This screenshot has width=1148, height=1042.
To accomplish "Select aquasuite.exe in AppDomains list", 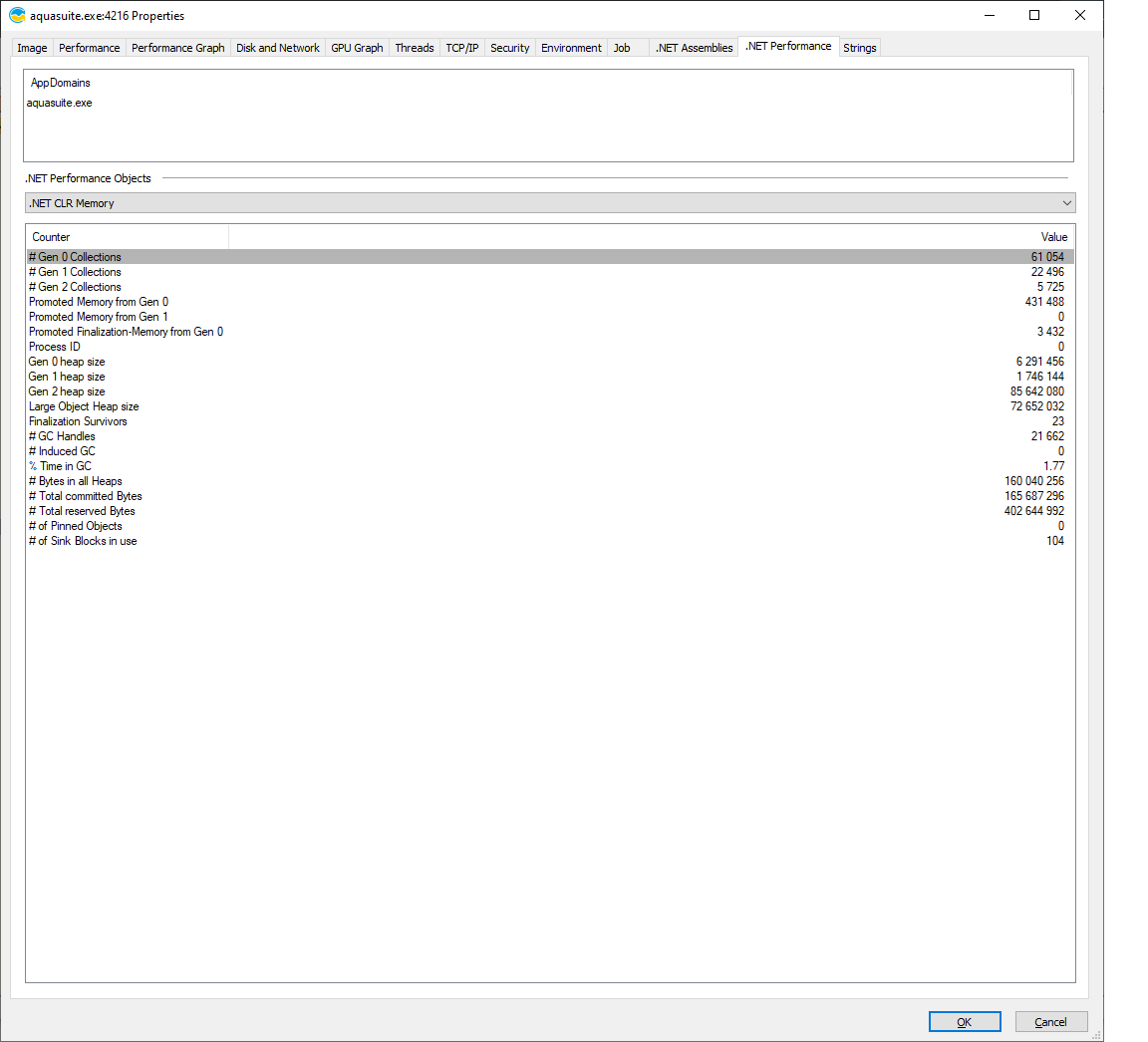I will (60, 104).
